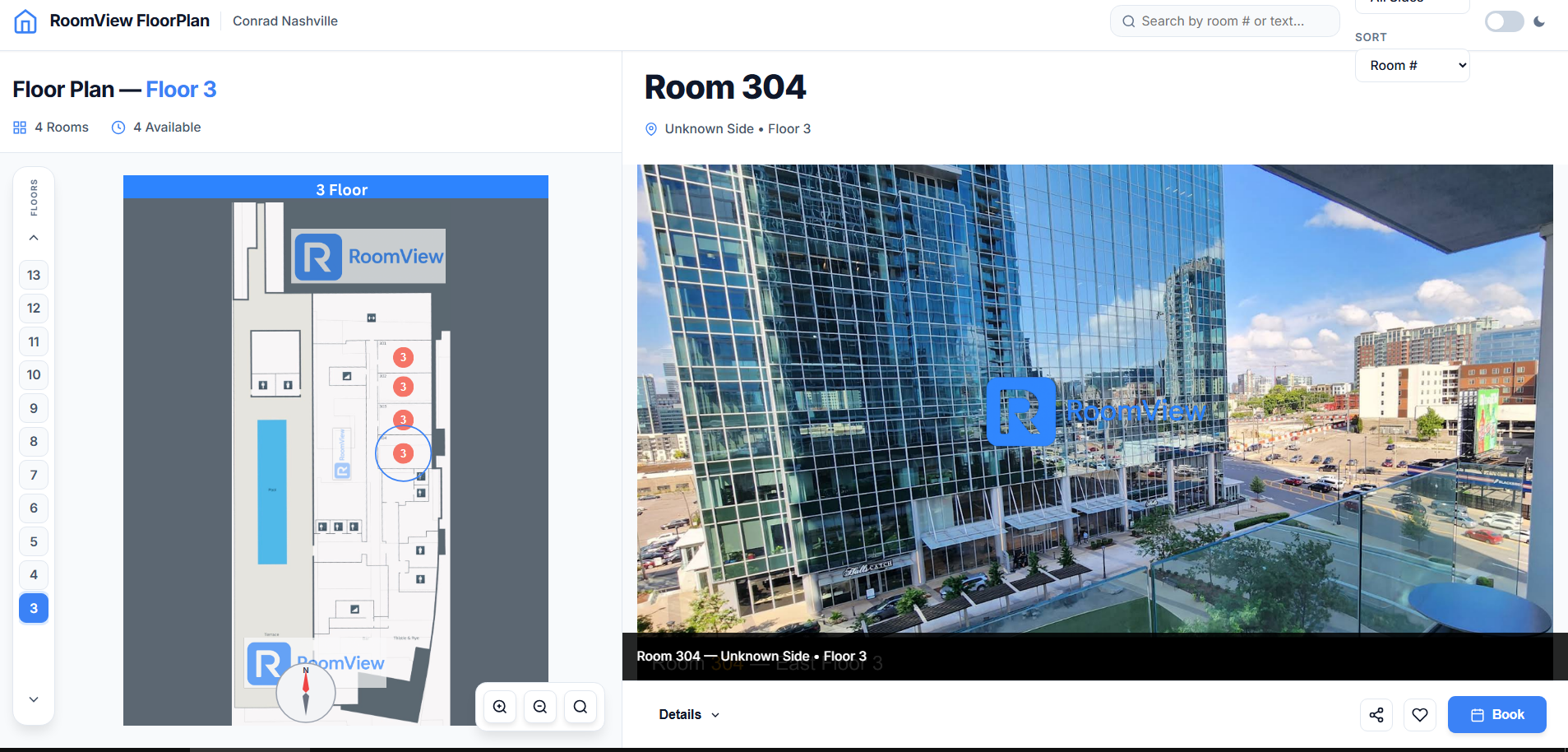Zoom in on the floor plan
The image size is (1568, 752).
pos(500,707)
